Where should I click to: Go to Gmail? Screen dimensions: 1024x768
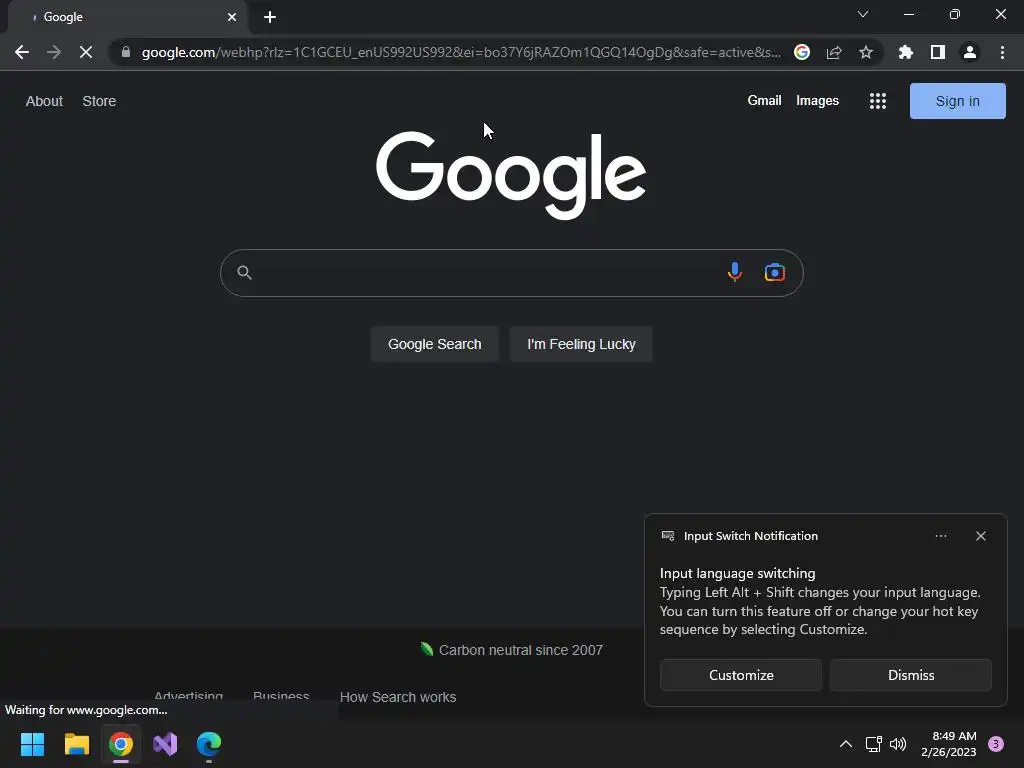tap(764, 101)
